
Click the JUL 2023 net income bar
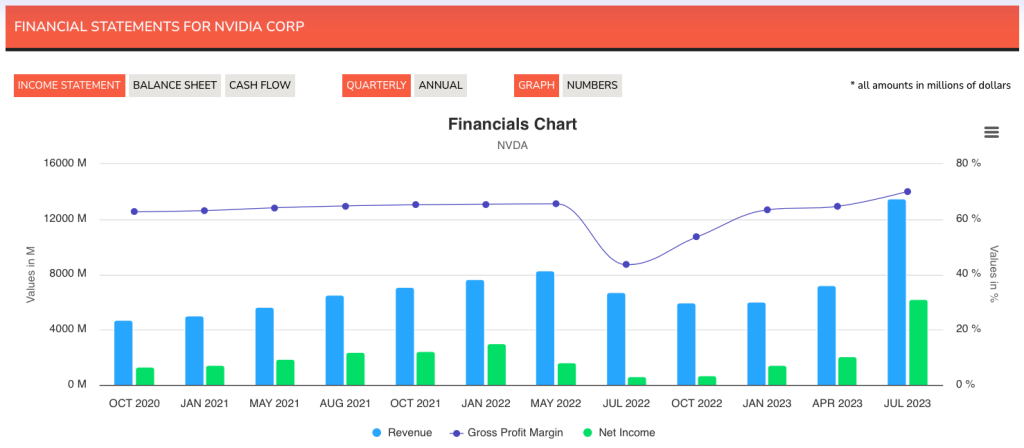[x=918, y=342]
